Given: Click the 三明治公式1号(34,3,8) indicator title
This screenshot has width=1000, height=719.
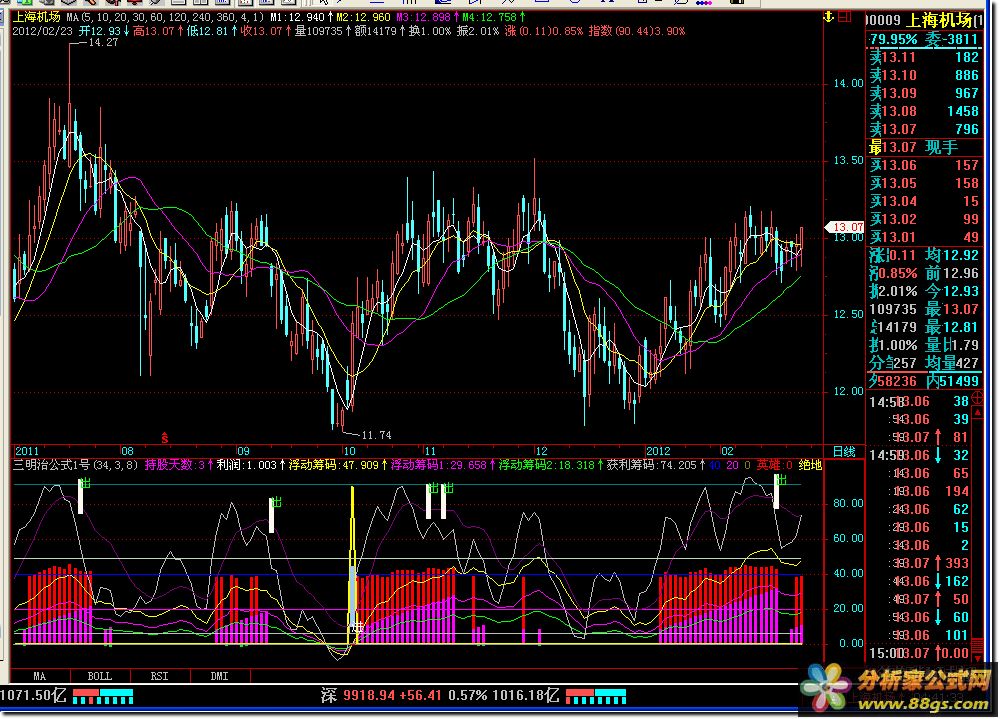Looking at the screenshot, I should point(76,465).
